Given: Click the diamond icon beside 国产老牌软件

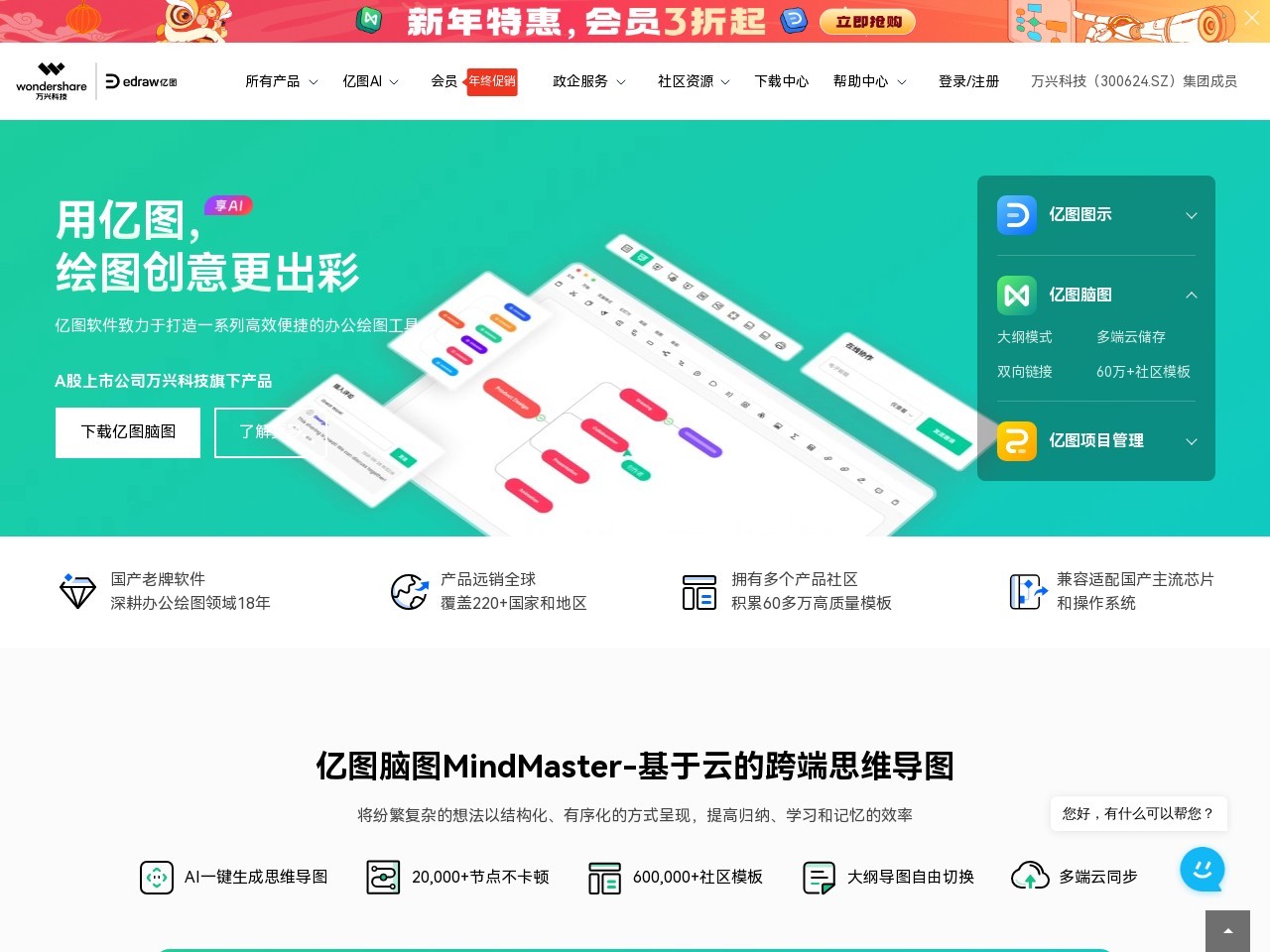Looking at the screenshot, I should pos(76,591).
